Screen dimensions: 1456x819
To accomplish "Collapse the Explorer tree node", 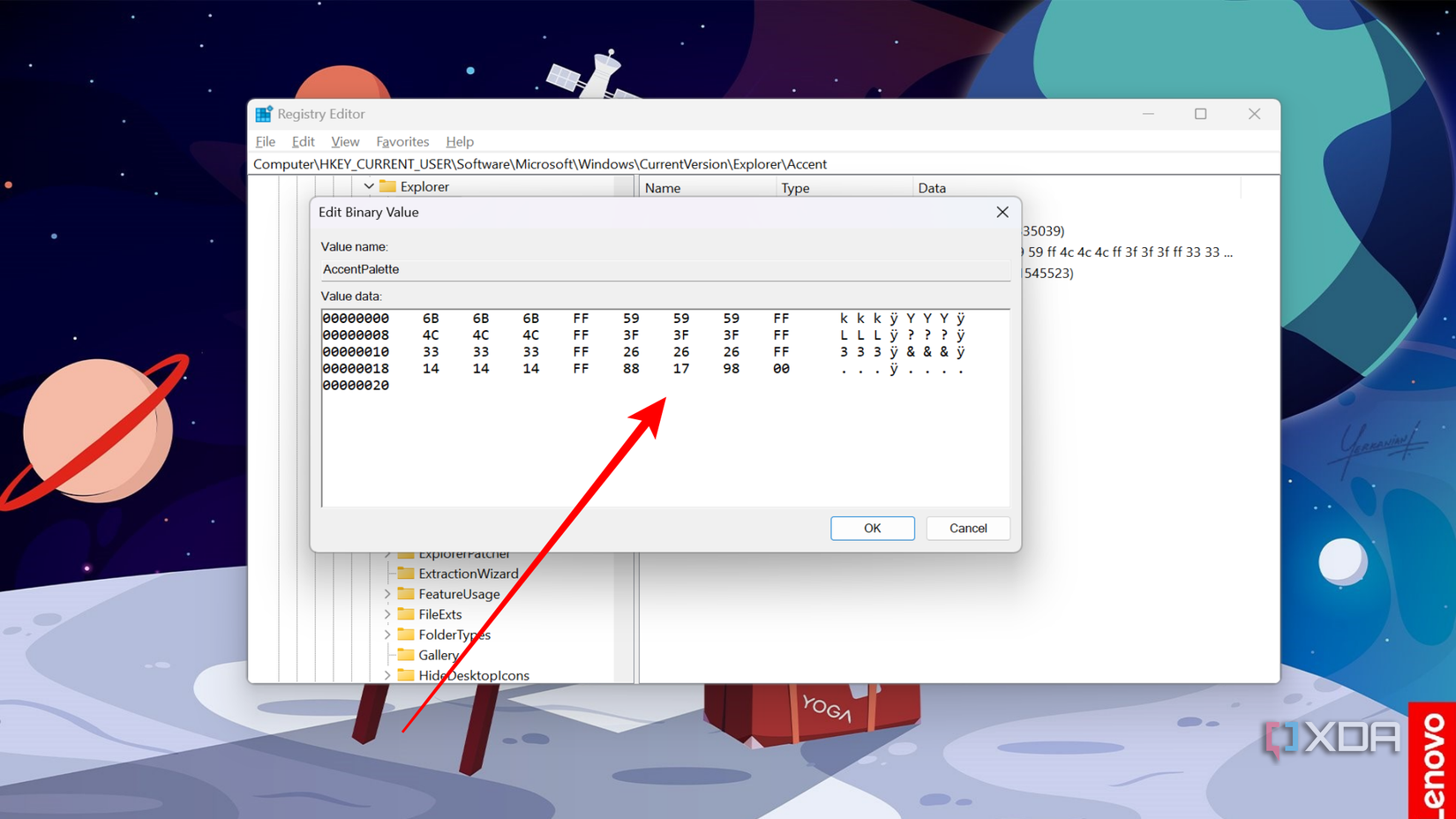I will tap(369, 186).
